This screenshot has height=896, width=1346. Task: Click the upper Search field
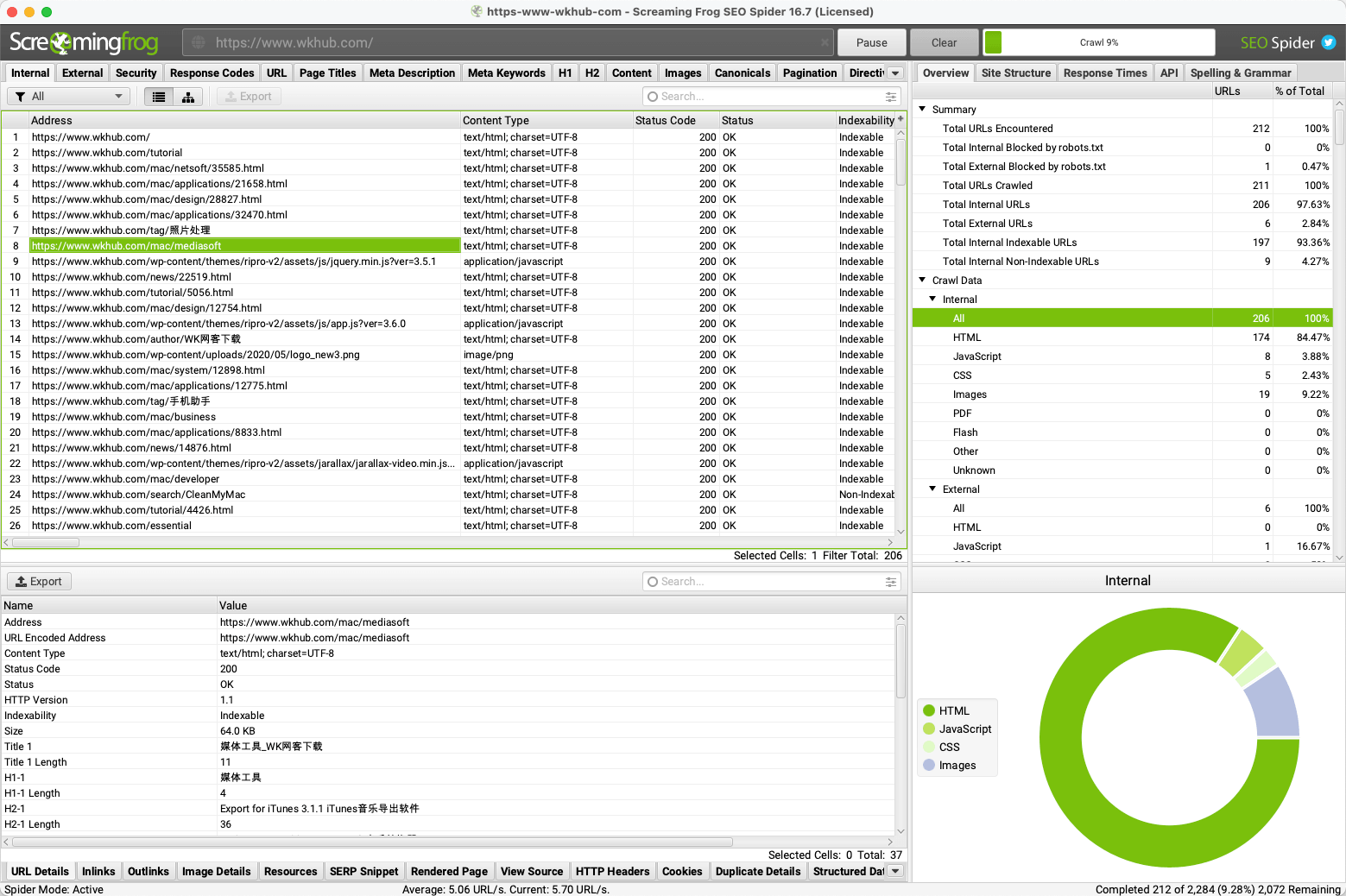coord(771,97)
